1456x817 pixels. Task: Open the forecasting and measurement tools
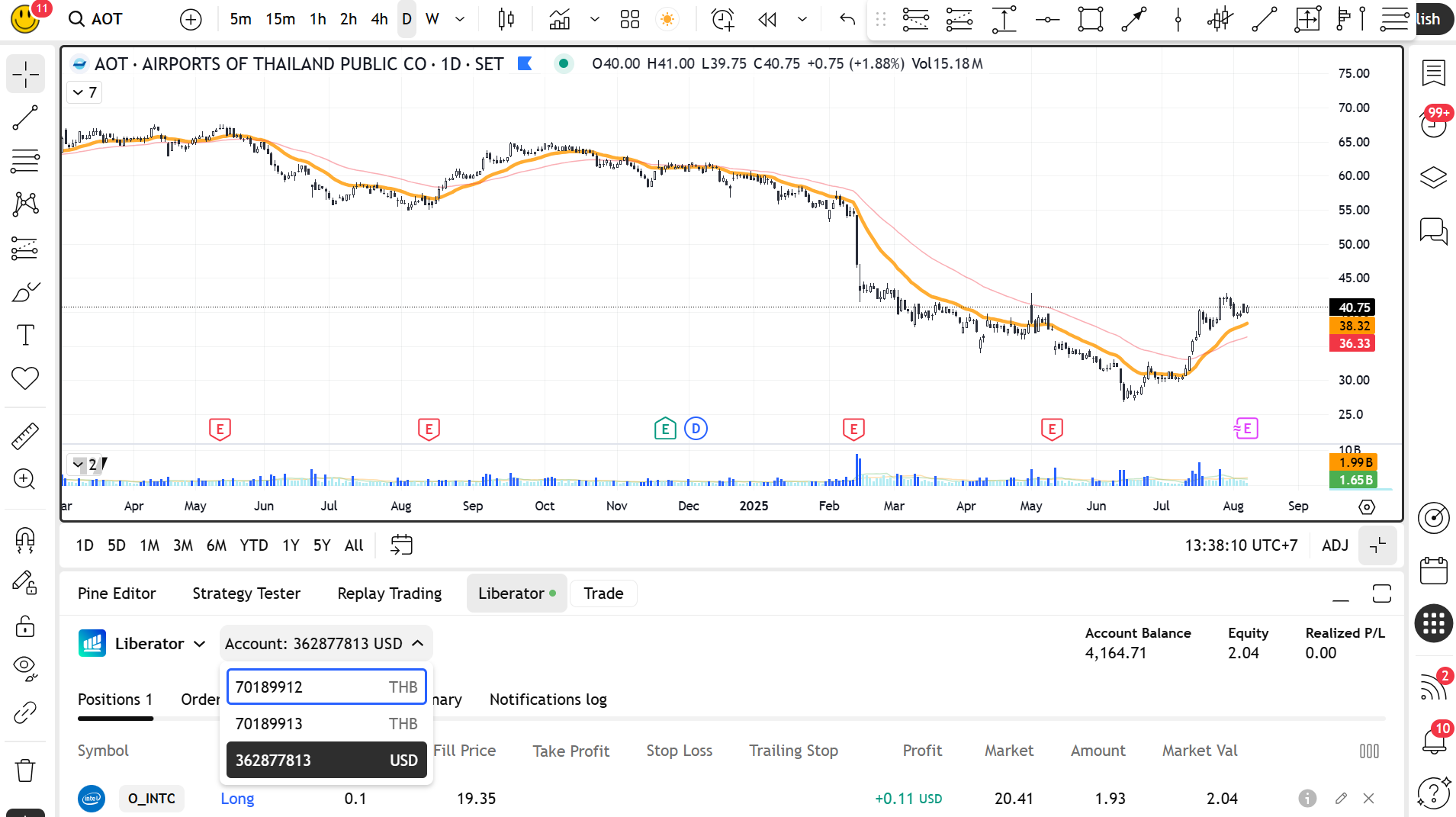click(x=25, y=248)
